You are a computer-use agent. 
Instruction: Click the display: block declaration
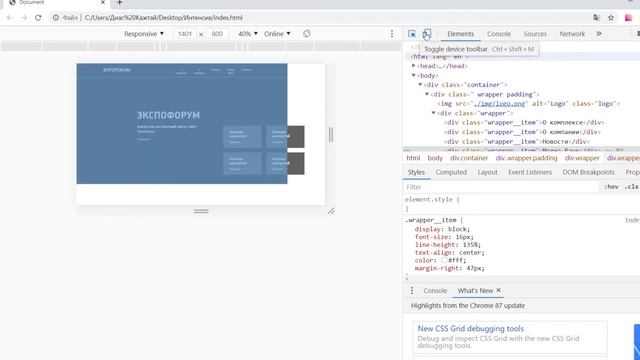coord(442,229)
